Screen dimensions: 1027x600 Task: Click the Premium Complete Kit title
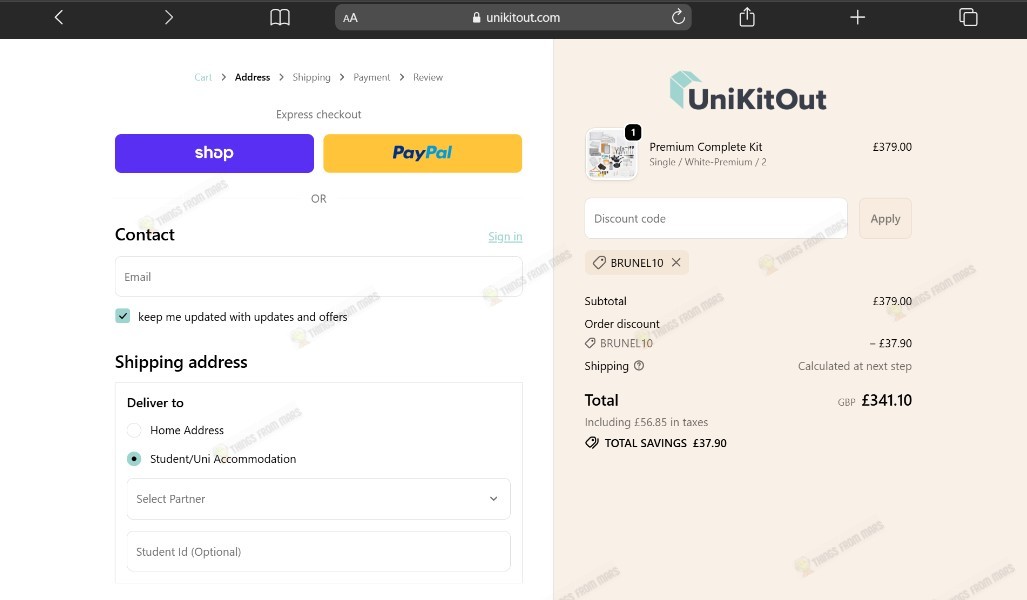[x=705, y=147]
